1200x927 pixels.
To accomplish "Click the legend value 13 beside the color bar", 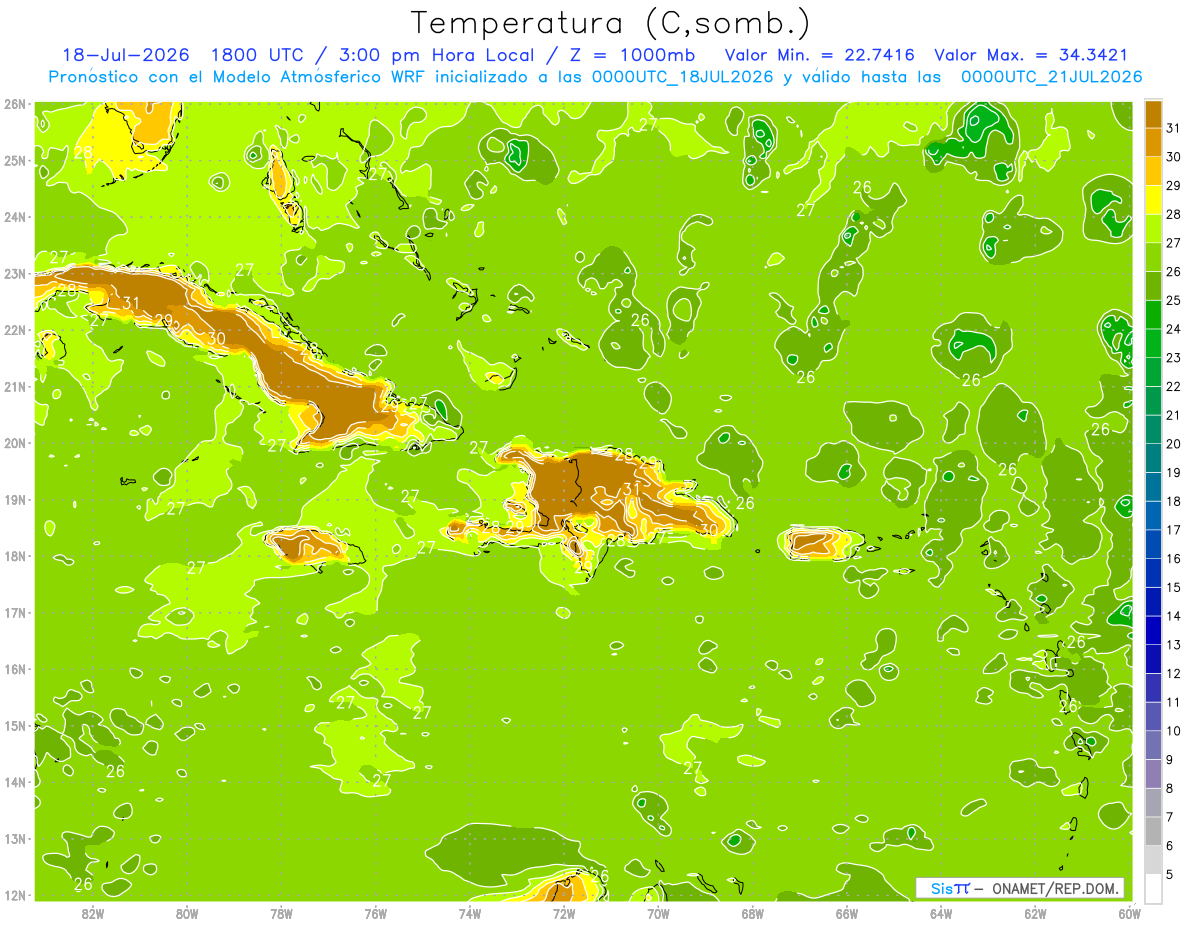I will click(1173, 645).
